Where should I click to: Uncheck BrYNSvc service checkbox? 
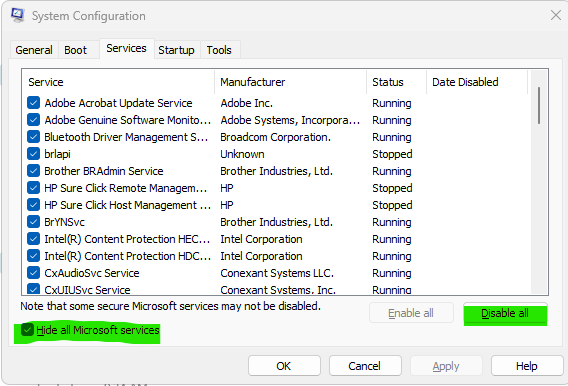pos(33,222)
